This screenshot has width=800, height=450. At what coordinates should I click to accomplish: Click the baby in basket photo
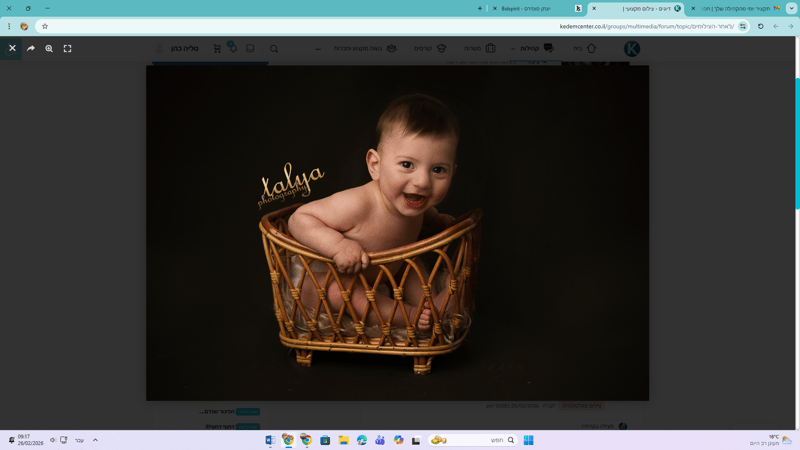[x=397, y=233]
